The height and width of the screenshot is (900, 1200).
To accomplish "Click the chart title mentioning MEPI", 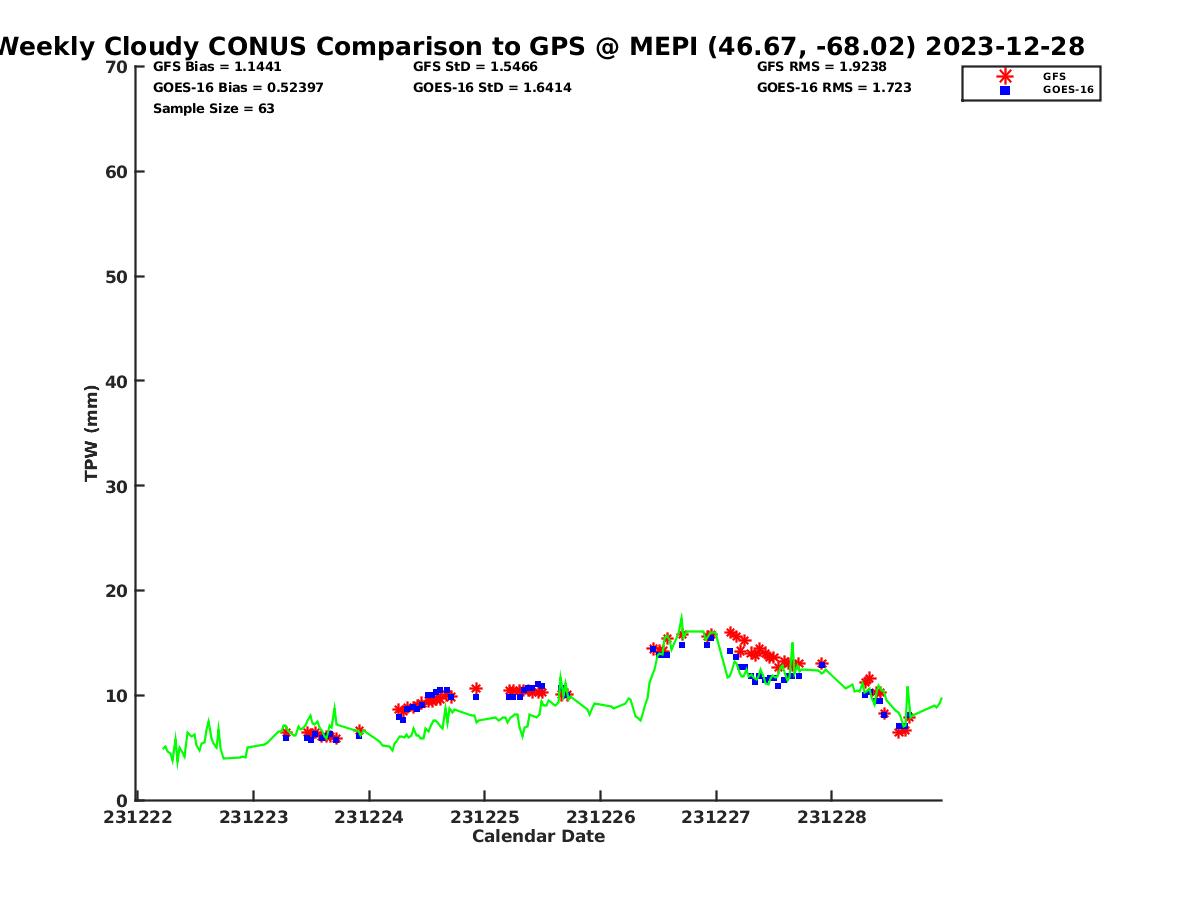I will 541,46.
